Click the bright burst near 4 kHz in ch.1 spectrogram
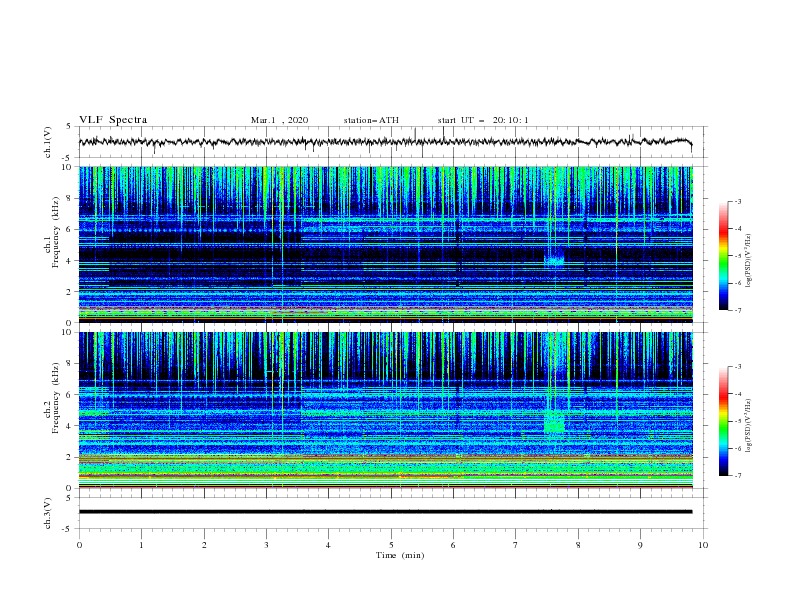Viewport: 792px width, 612px height. coord(554,260)
